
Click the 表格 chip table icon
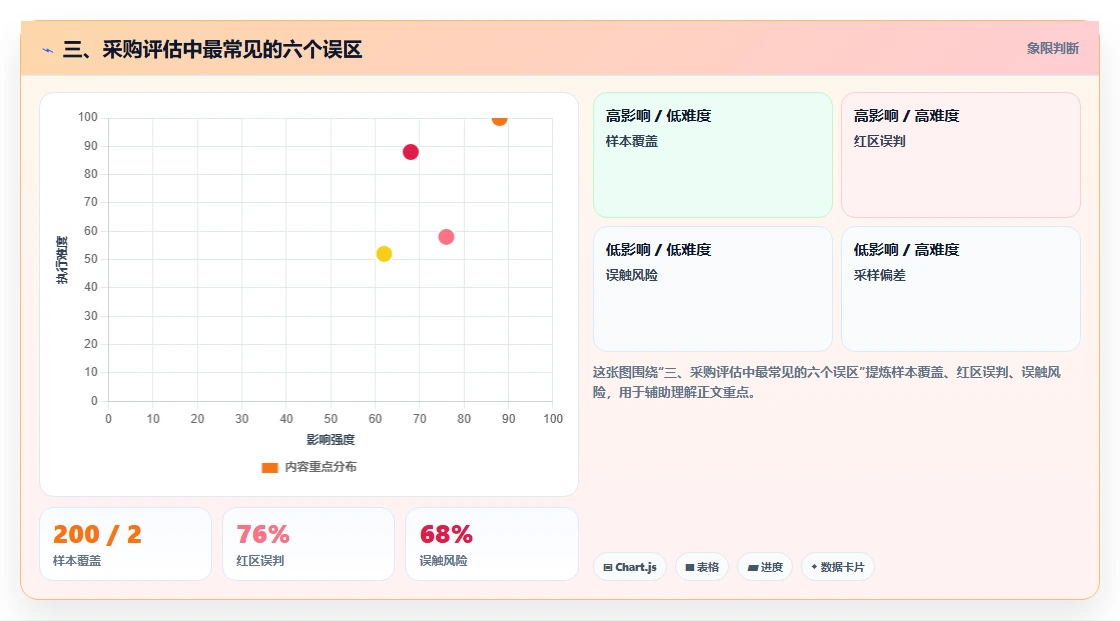click(690, 567)
